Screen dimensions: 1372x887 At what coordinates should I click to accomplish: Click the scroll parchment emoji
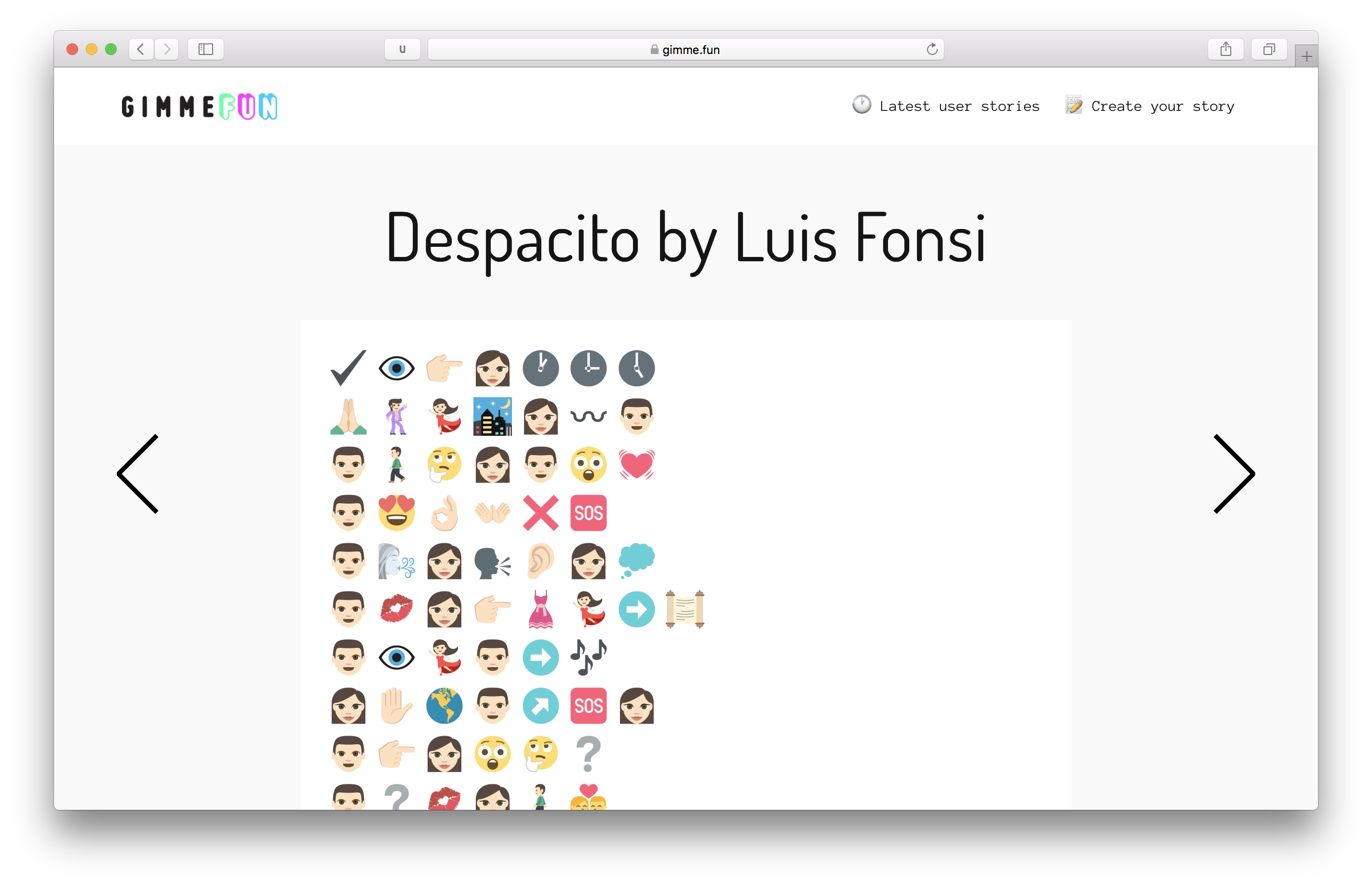coord(685,609)
